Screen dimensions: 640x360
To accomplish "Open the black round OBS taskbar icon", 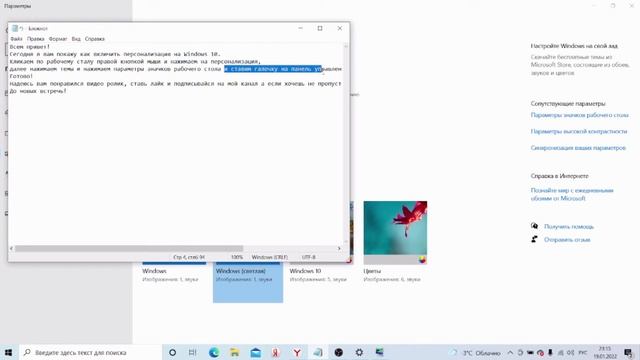I will [338, 352].
